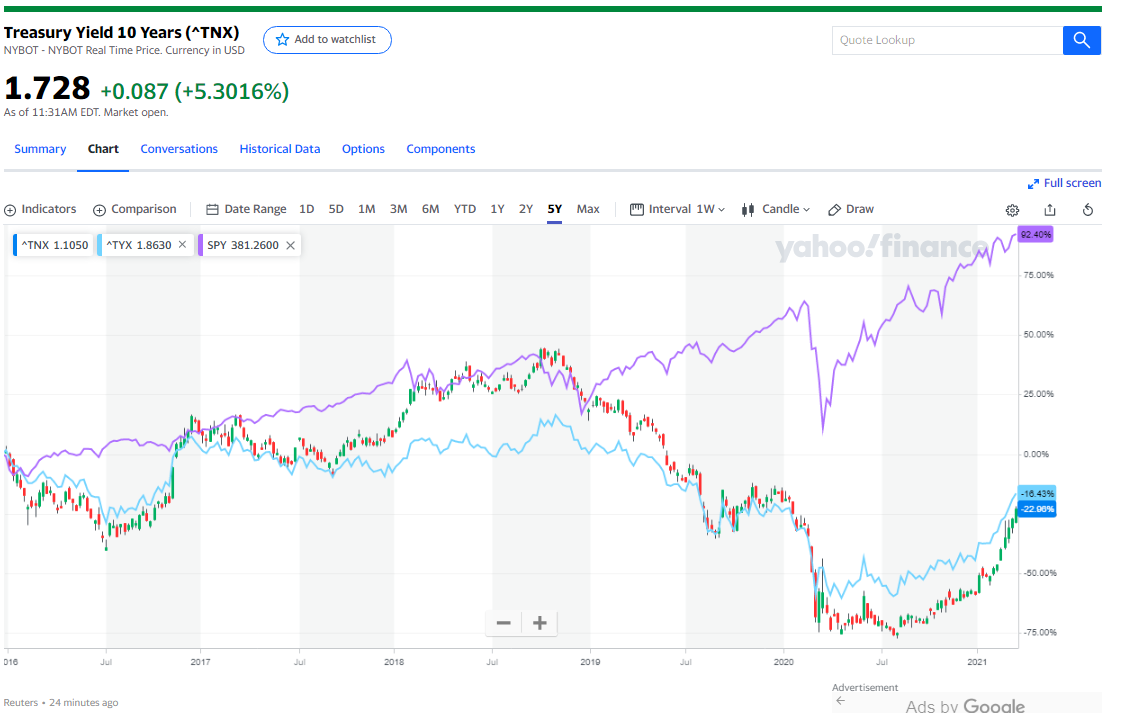This screenshot has width=1124, height=713.
Task: Click the ^TYX 1.8630 legend label
Action: tap(139, 245)
